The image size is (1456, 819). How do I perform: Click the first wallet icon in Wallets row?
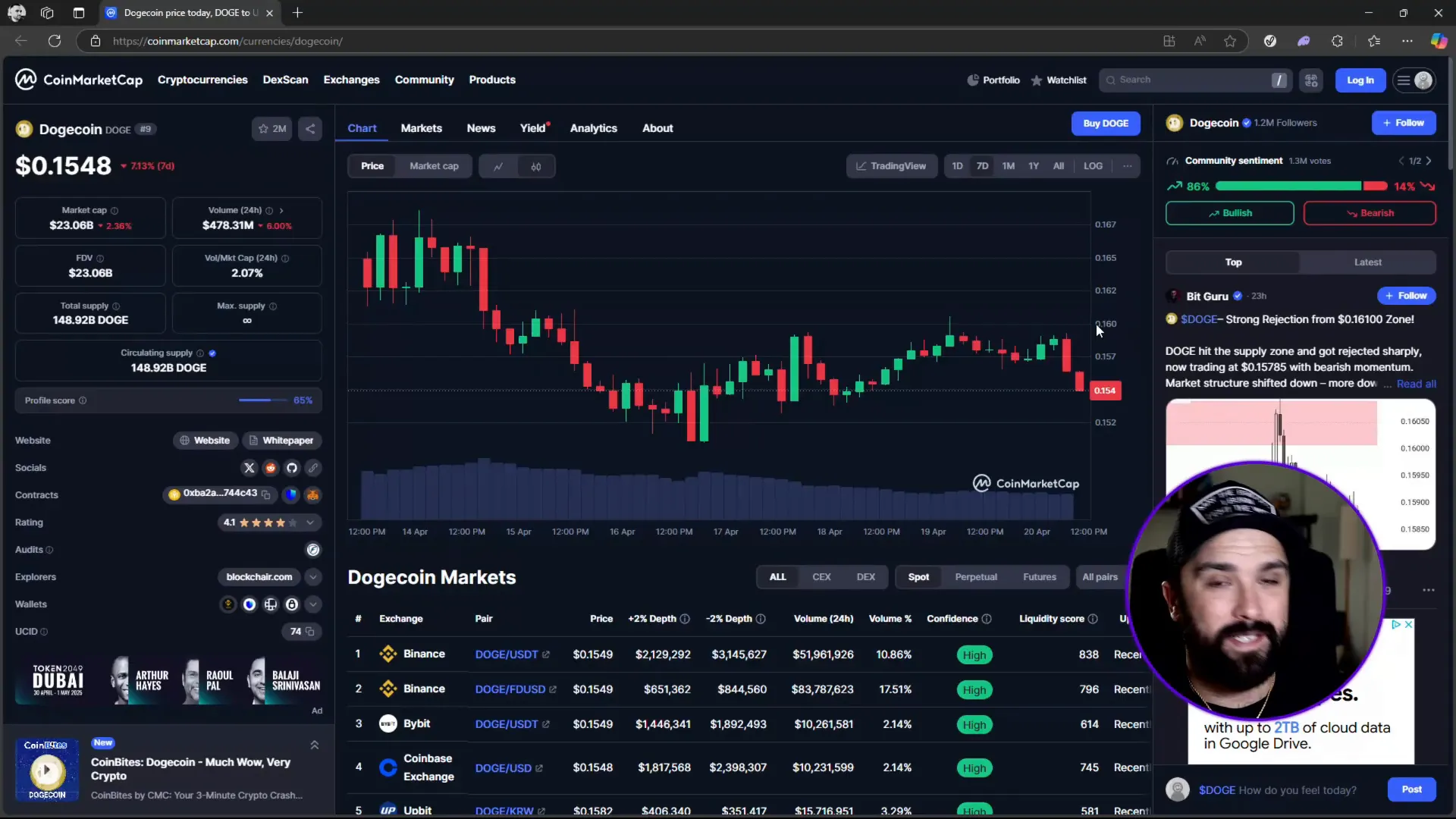pyautogui.click(x=227, y=604)
